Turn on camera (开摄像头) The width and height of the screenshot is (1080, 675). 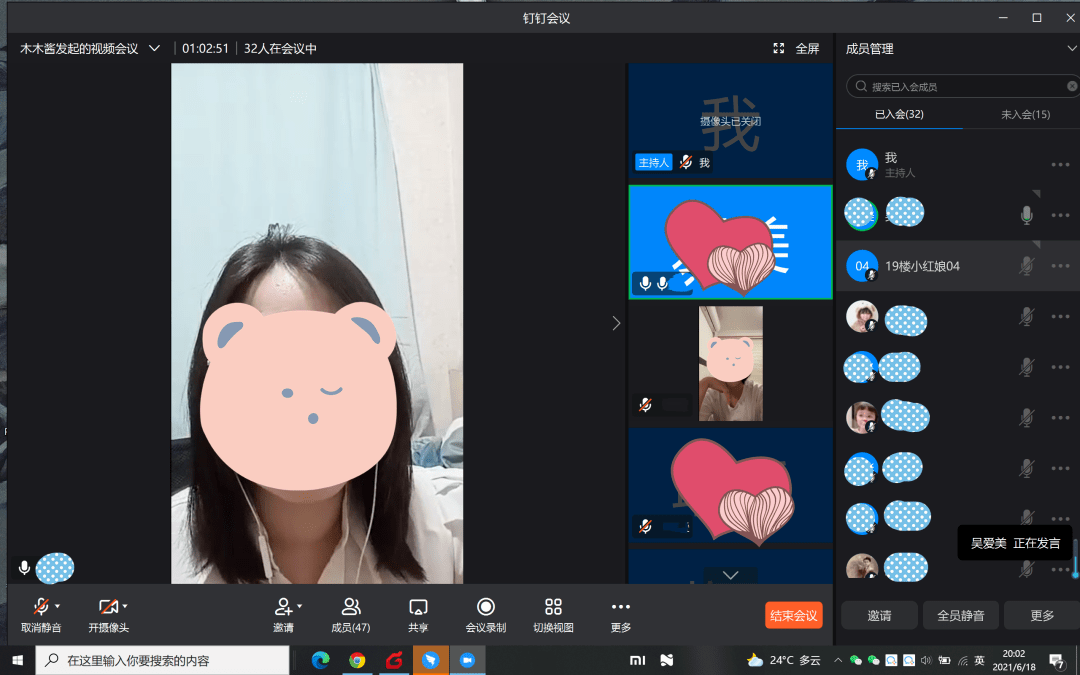(108, 607)
